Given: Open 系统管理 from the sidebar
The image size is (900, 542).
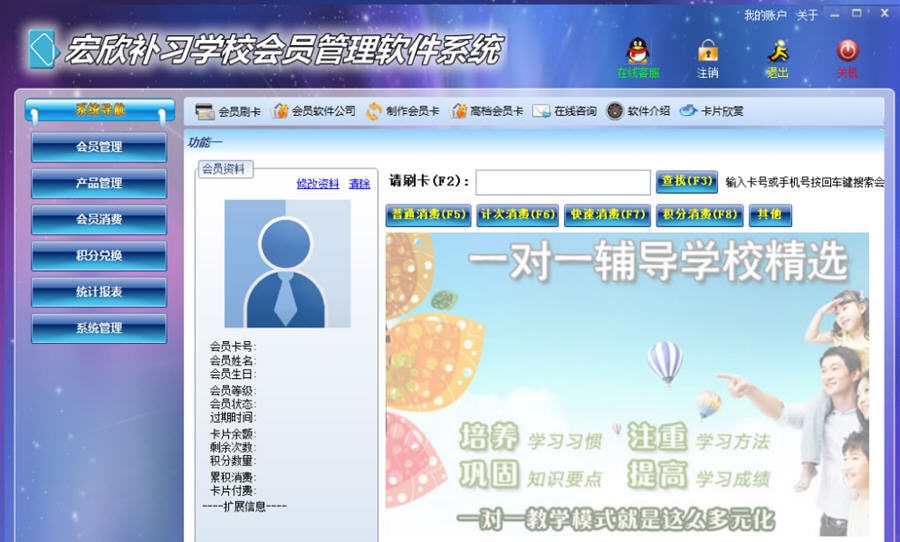Looking at the screenshot, I should point(99,328).
